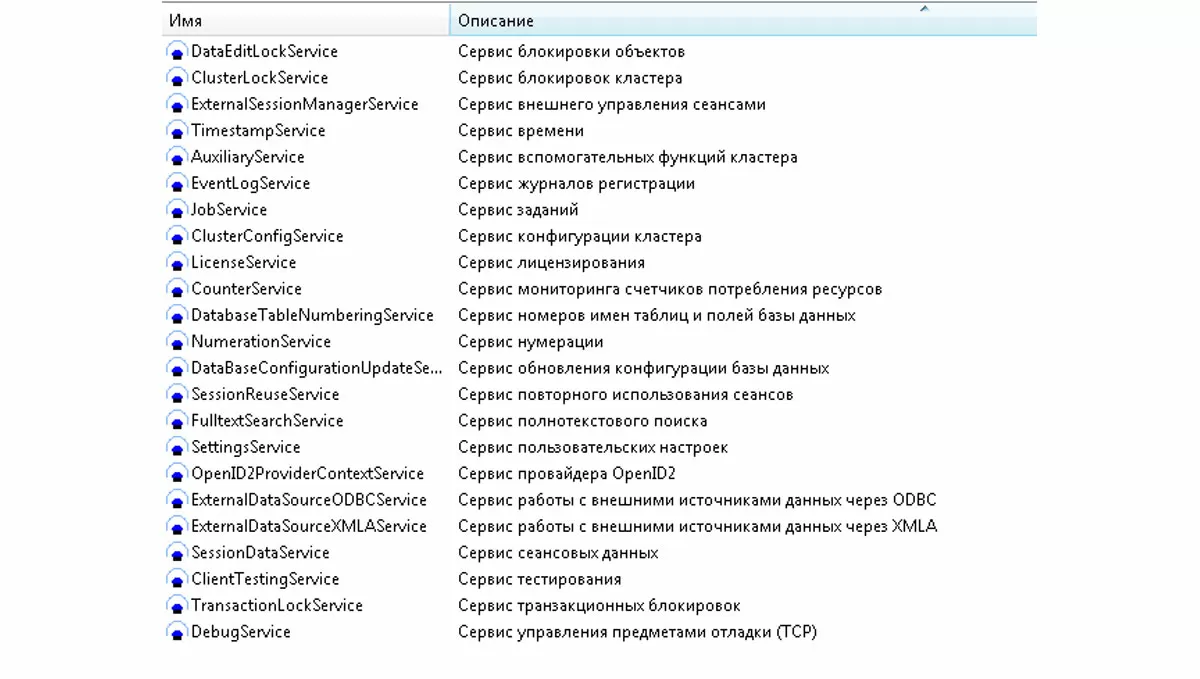This screenshot has width=1200, height=679.
Task: Select the TransactionLockService entry
Action: click(x=276, y=606)
